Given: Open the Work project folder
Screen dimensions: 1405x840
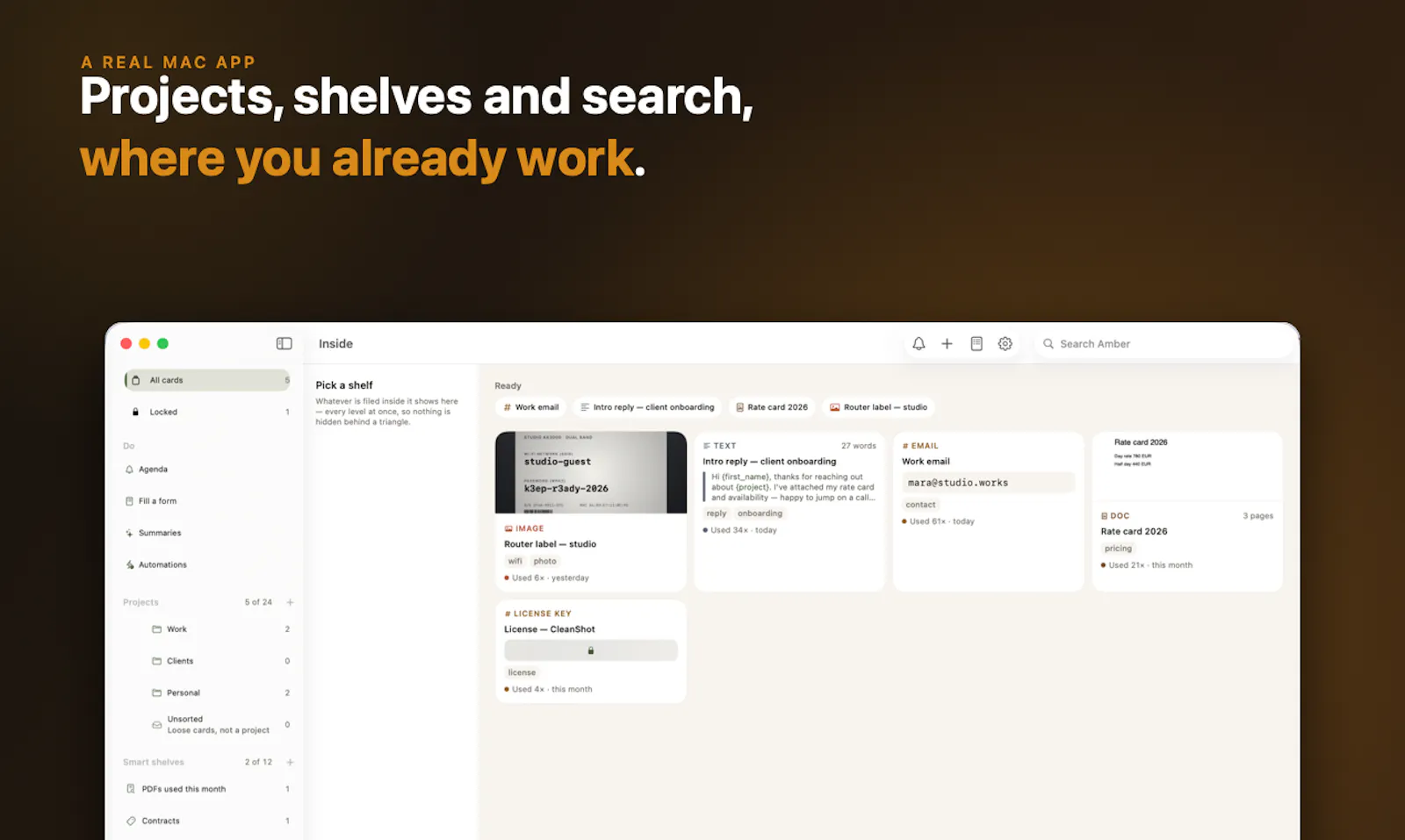Looking at the screenshot, I should (220, 629).
